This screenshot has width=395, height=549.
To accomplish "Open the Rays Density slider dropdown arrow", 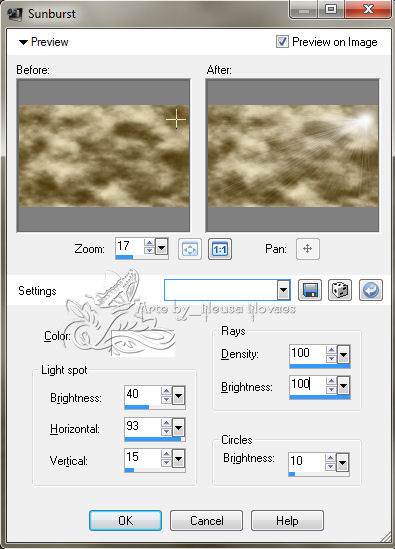I will point(343,355).
